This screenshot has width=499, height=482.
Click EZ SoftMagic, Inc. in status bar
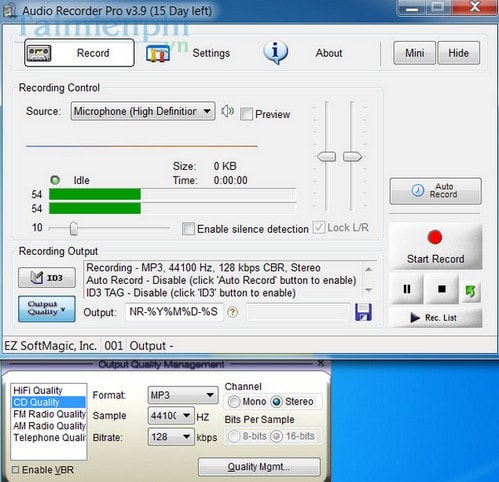pos(50,346)
